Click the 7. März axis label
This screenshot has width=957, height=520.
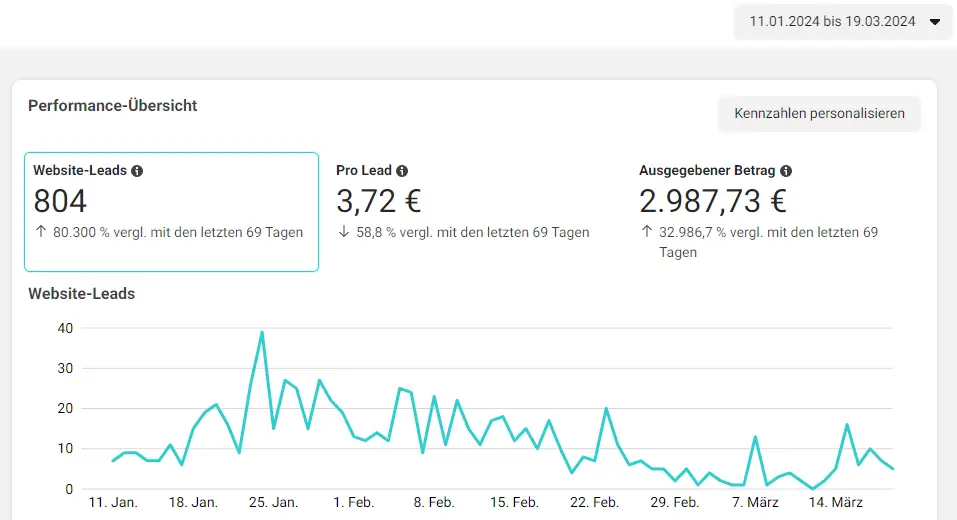755,502
